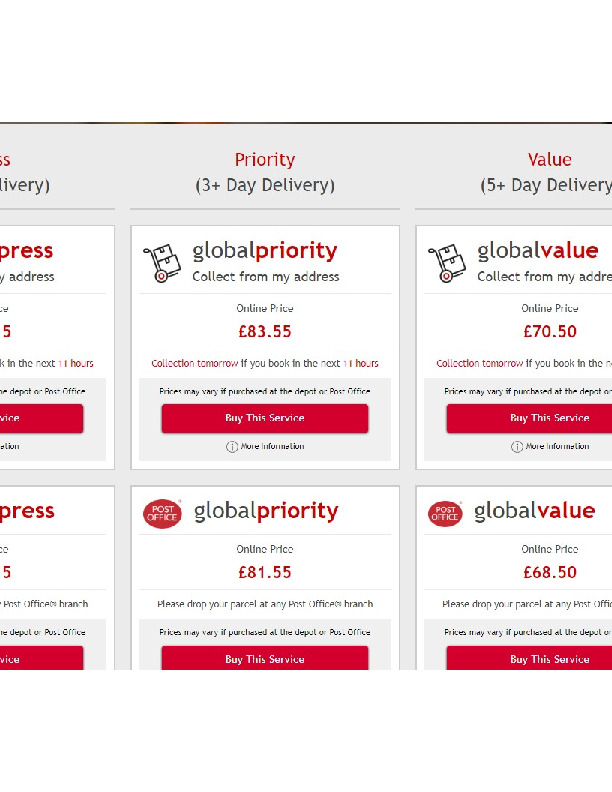
Task: Click the info icon under the £83.55 Buy button
Action: pyautogui.click(x=232, y=447)
